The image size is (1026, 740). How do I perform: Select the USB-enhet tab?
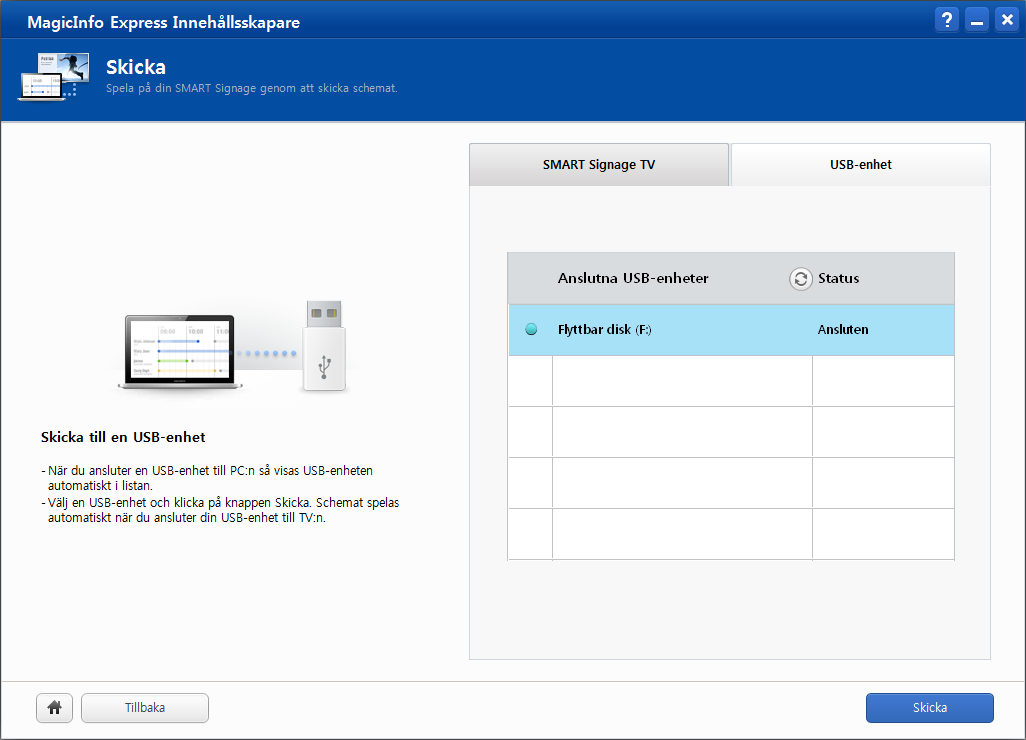(x=860, y=165)
